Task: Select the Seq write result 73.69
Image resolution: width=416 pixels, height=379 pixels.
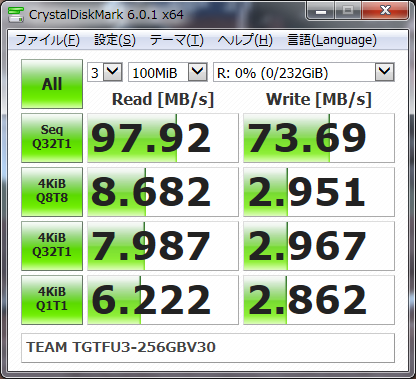Action: 319,138
